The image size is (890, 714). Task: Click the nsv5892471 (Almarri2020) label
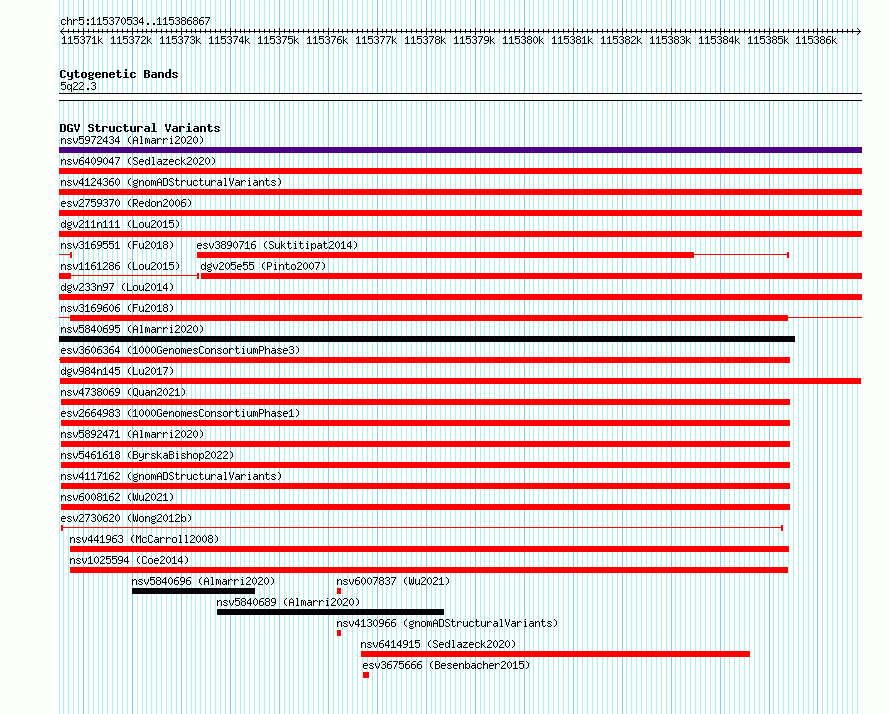(132, 434)
